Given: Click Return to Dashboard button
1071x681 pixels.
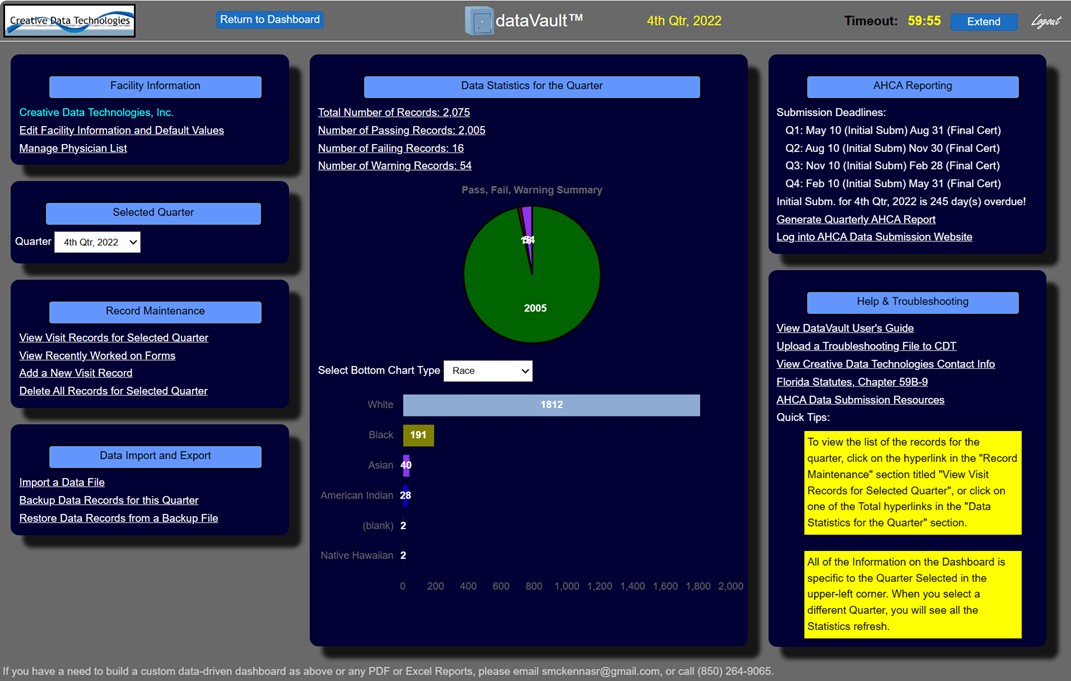Looking at the screenshot, I should tap(270, 20).
